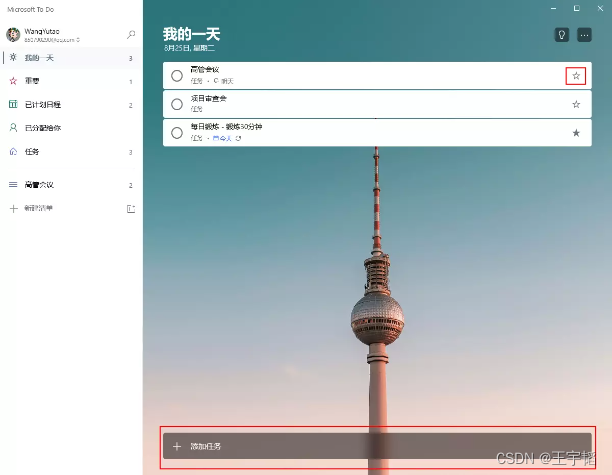Open WangYutao account avatar
This screenshot has width=612, height=475.
pos(13,35)
